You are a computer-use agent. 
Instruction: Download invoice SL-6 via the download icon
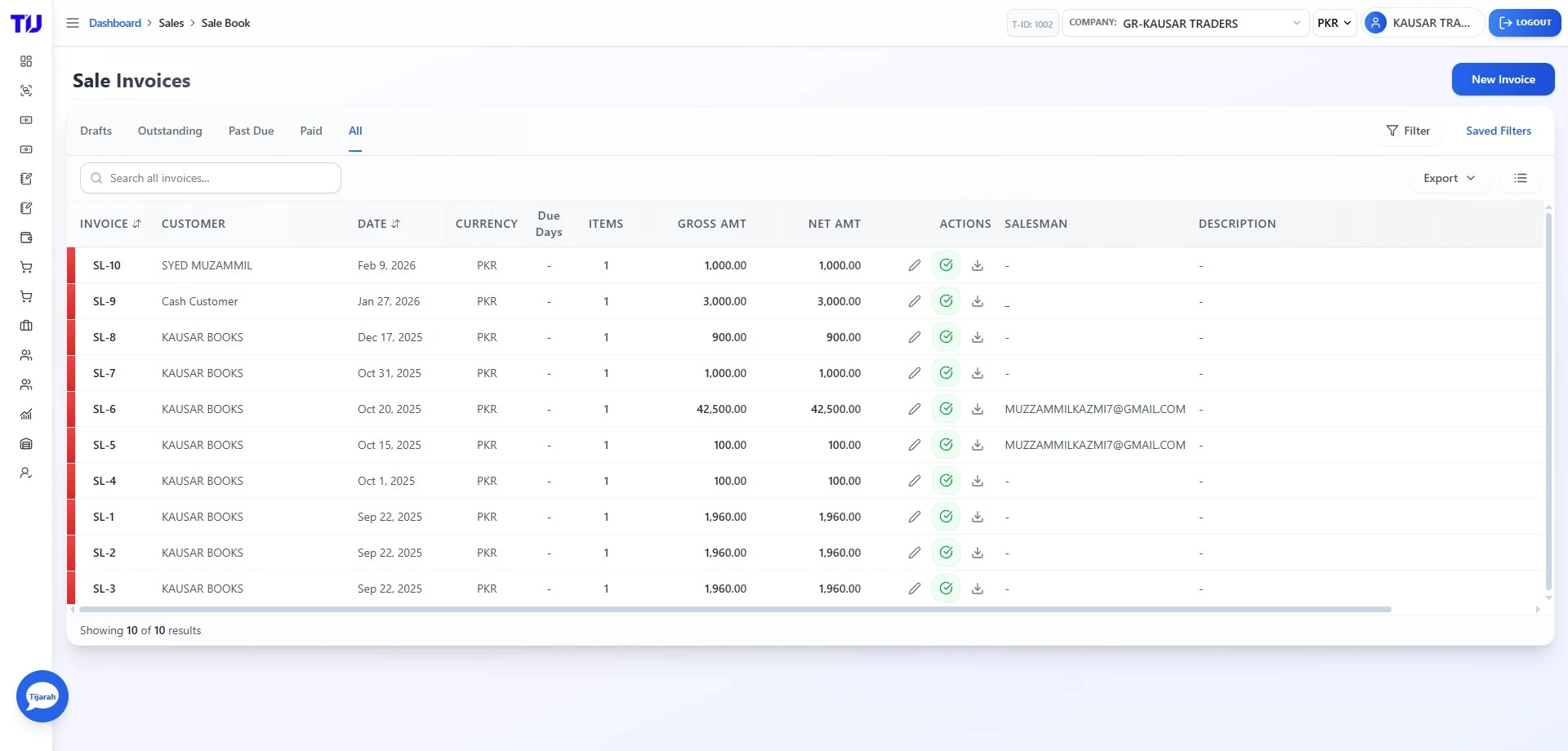pyautogui.click(x=978, y=409)
